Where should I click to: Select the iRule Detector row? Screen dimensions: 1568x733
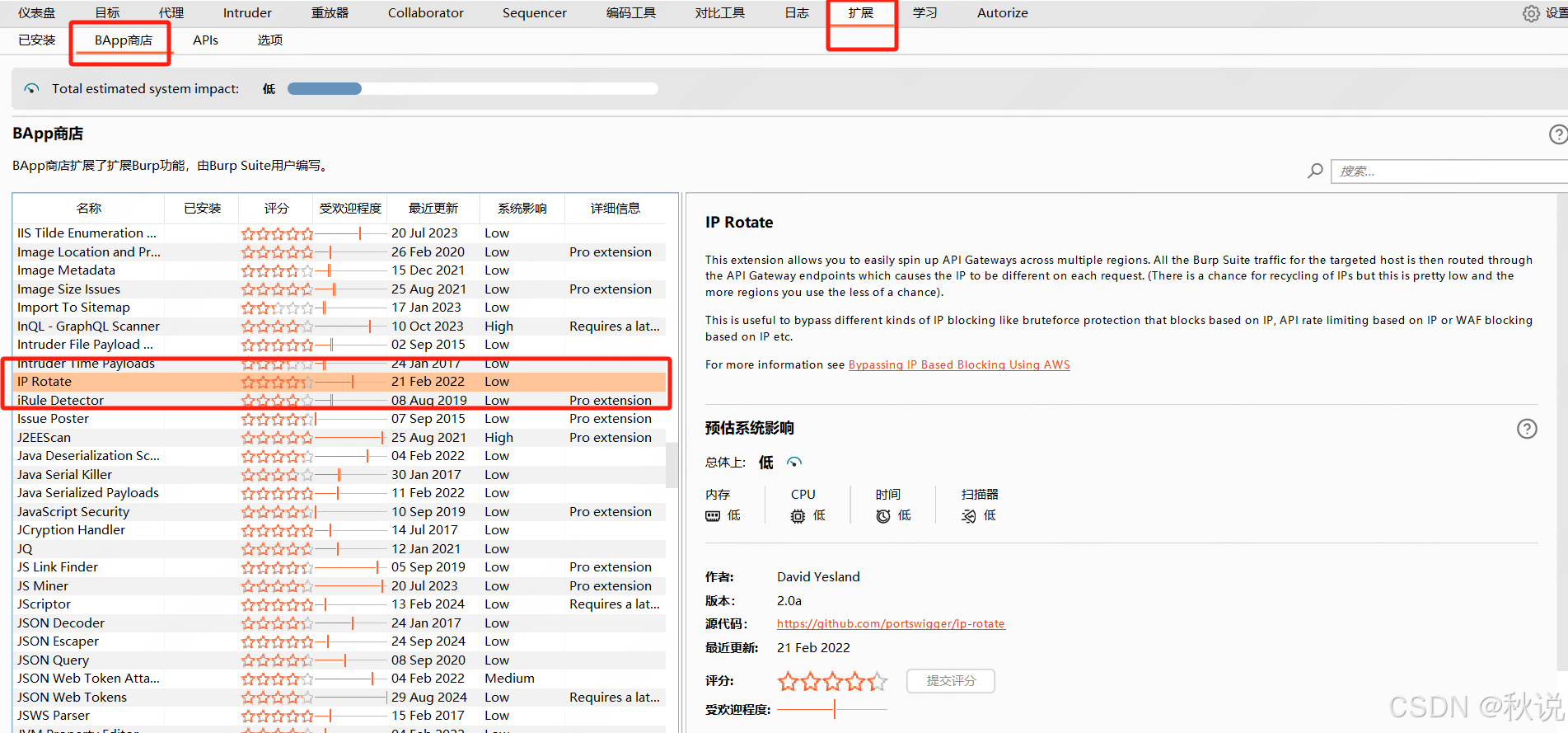[339, 401]
